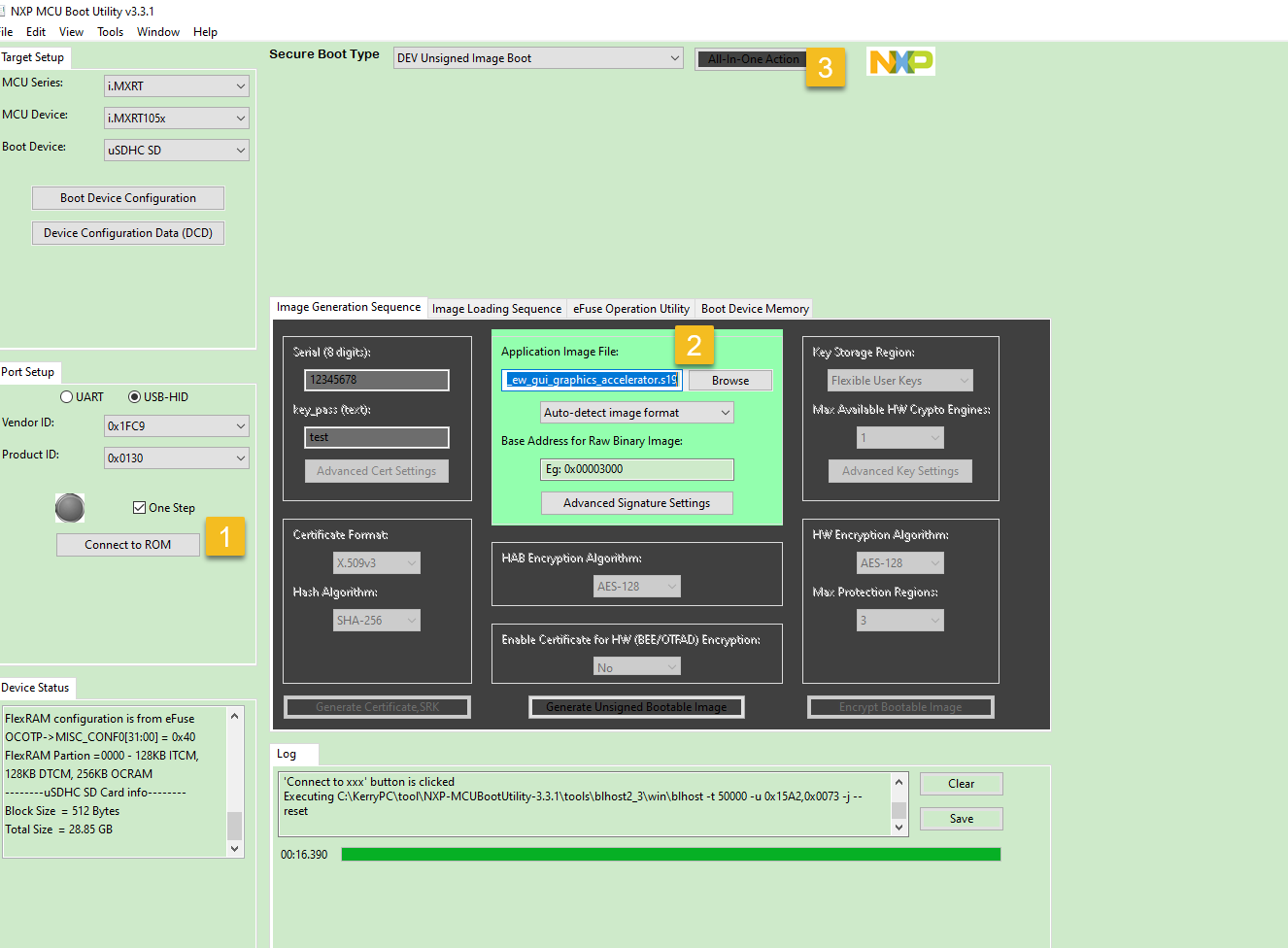Clear the log output
Image resolution: width=1288 pixels, height=948 pixels.
pyautogui.click(x=962, y=784)
